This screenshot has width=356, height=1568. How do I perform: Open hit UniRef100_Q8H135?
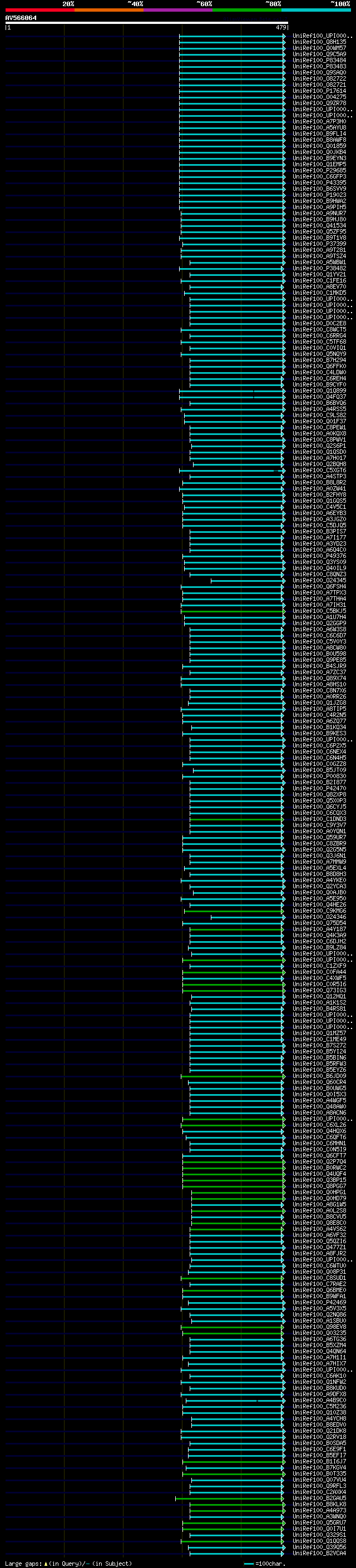tap(319, 43)
